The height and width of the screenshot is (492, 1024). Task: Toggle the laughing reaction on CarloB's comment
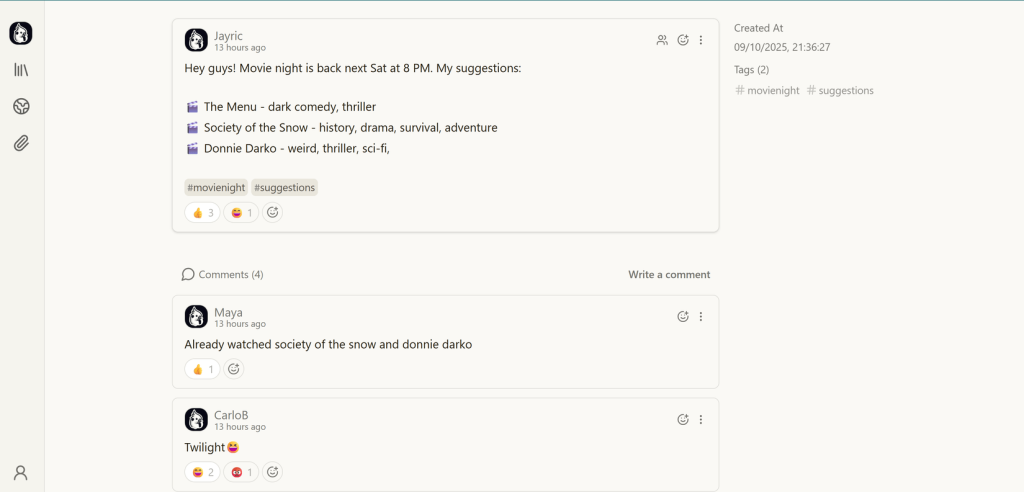coord(202,472)
